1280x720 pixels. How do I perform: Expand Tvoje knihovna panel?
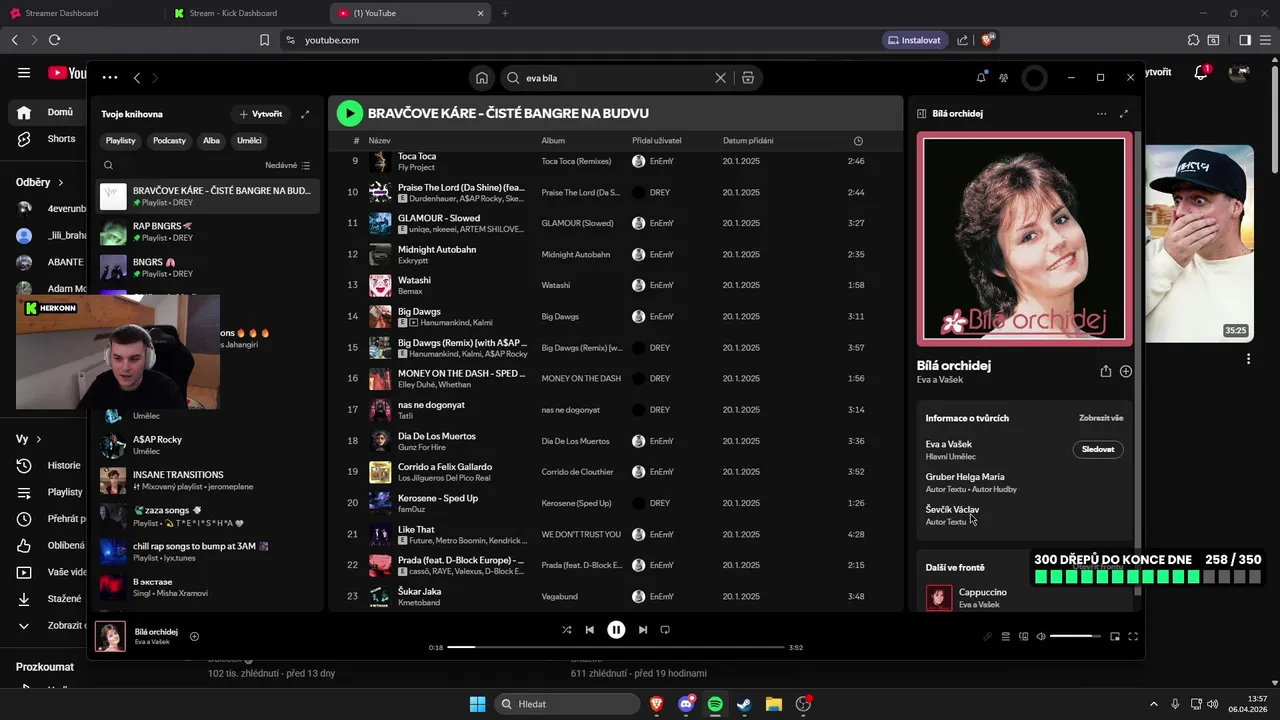pyautogui.click(x=305, y=114)
